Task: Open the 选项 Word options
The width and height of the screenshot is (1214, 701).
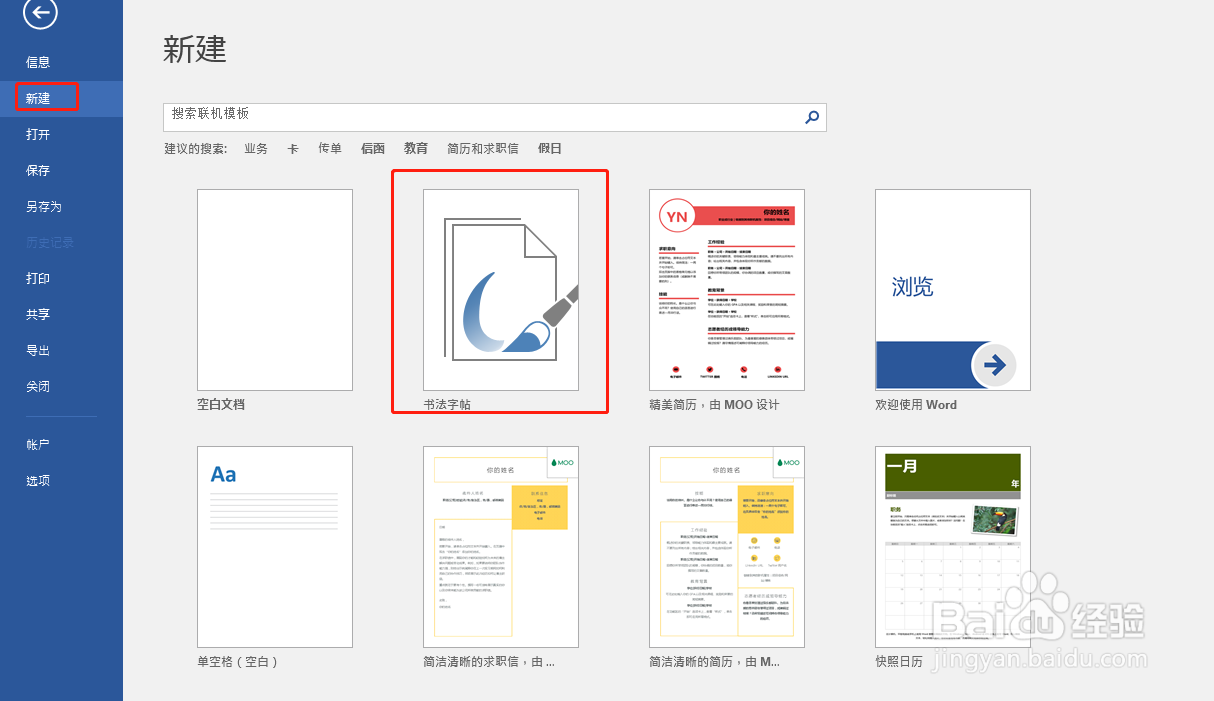Action: (38, 479)
